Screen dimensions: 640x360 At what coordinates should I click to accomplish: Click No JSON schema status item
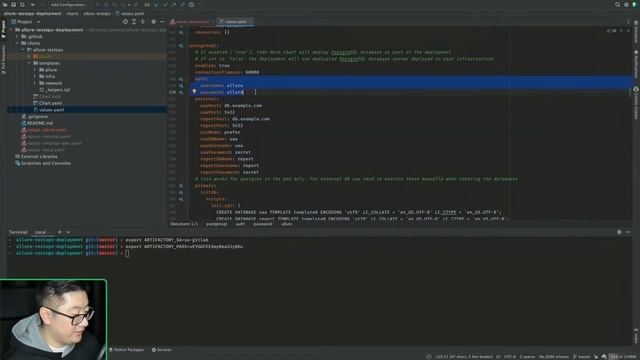(553, 357)
